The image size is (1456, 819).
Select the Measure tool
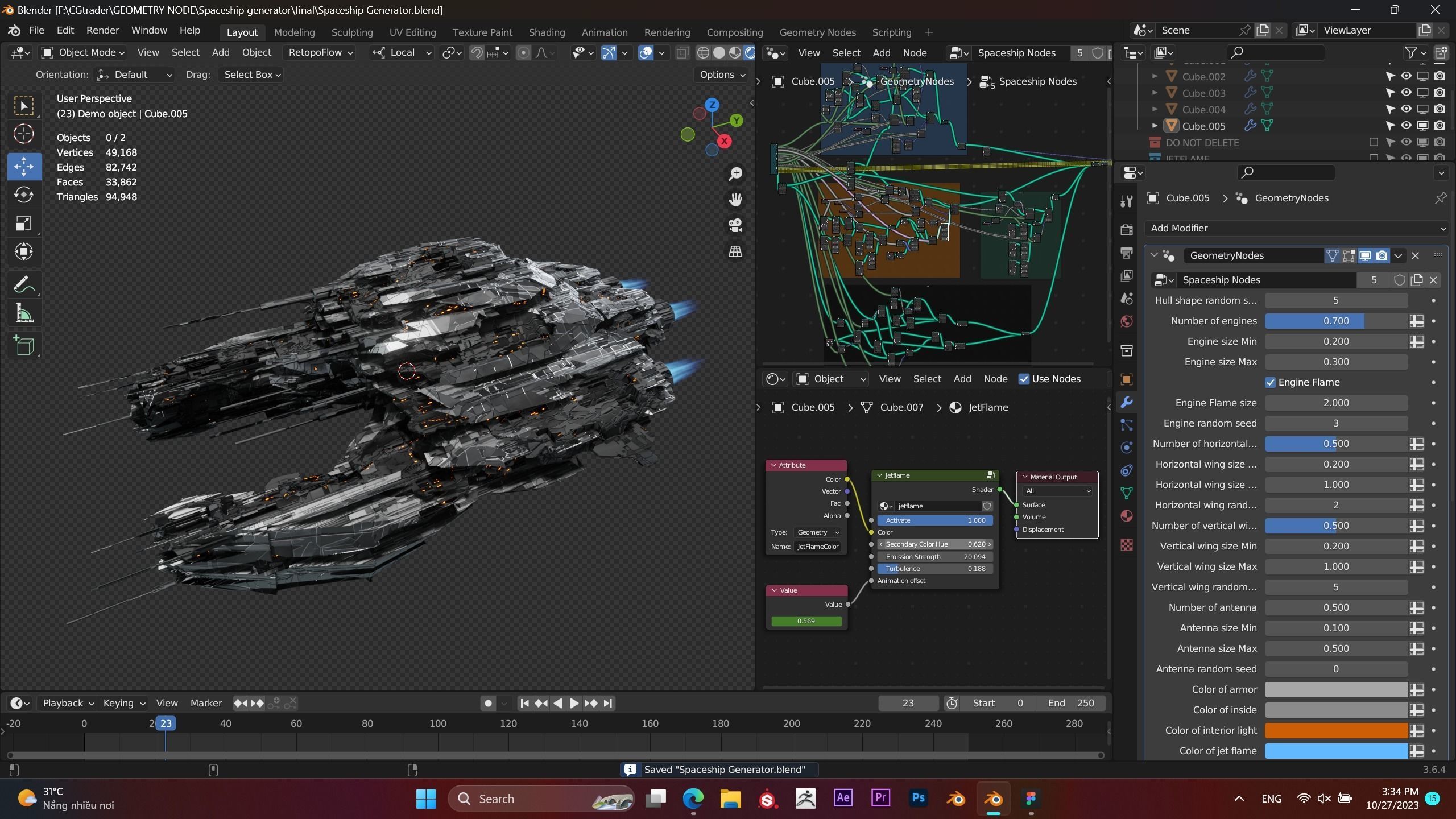[24, 313]
